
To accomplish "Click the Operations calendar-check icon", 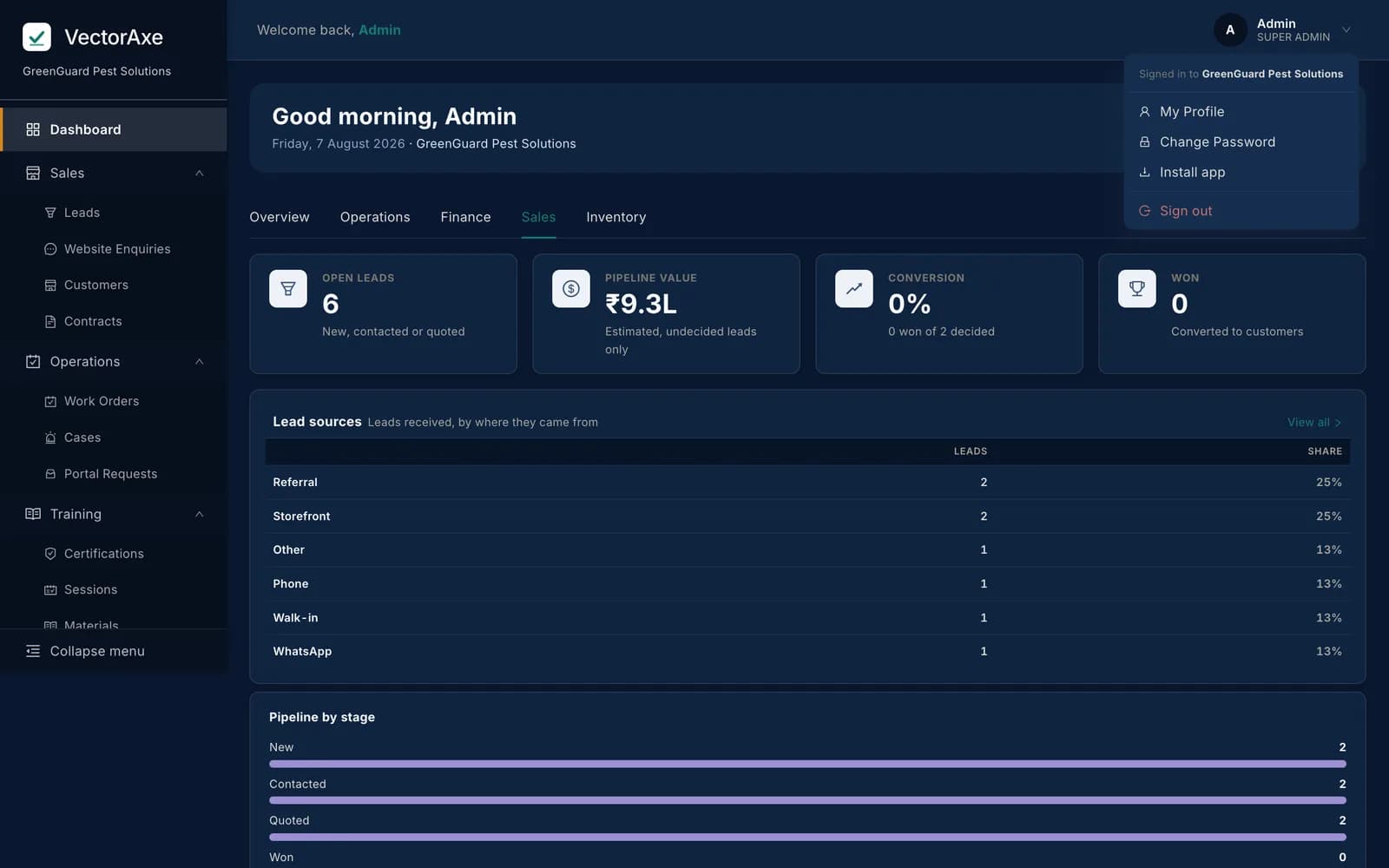I will pyautogui.click(x=33, y=361).
